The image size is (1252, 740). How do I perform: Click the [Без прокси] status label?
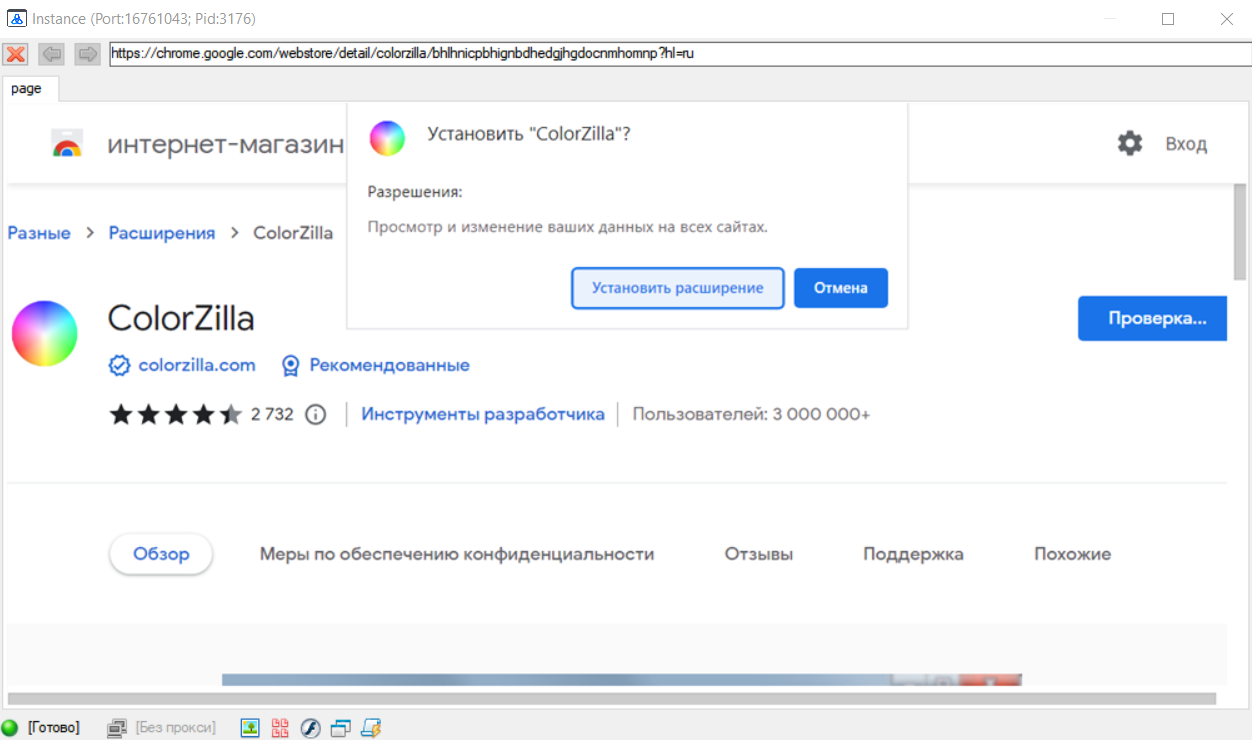click(176, 728)
